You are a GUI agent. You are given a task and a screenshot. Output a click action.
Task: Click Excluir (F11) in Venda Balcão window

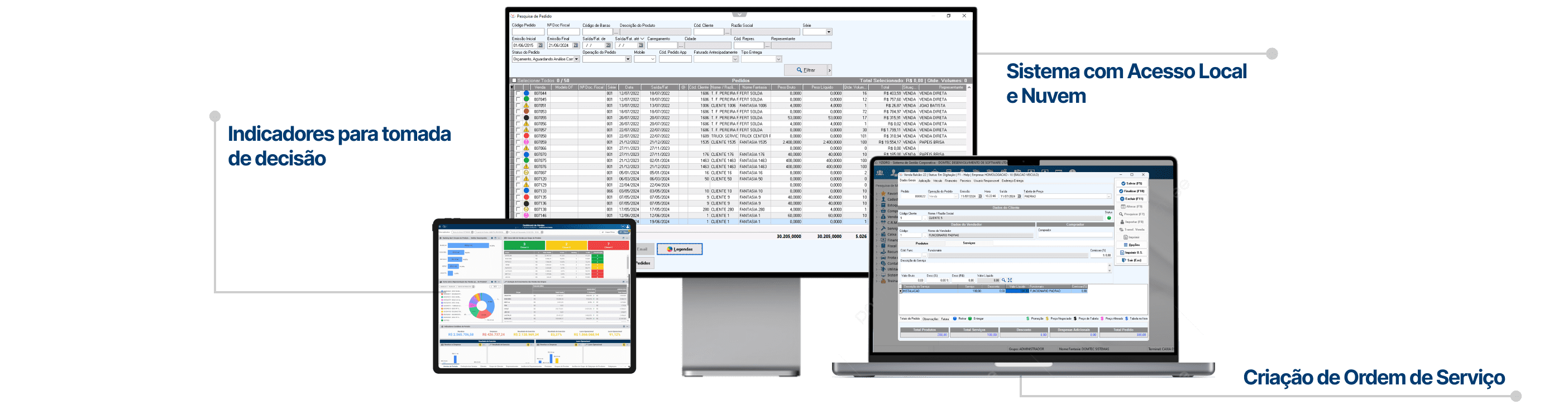1131,199
